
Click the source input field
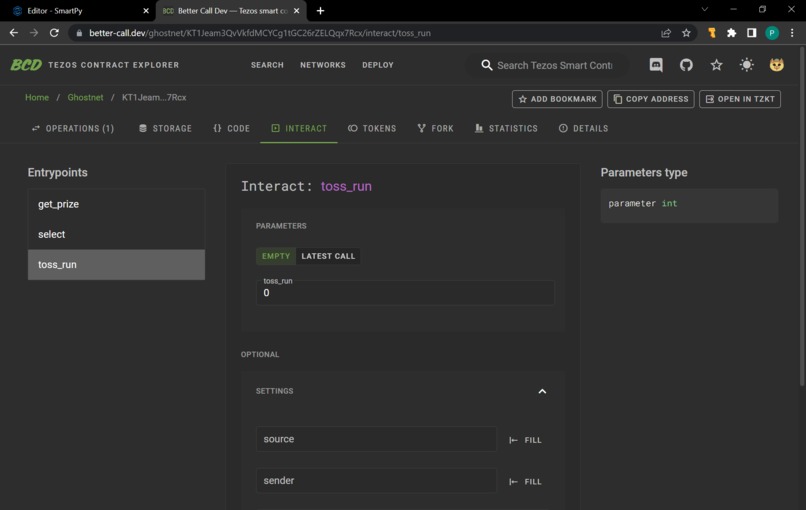pos(376,439)
